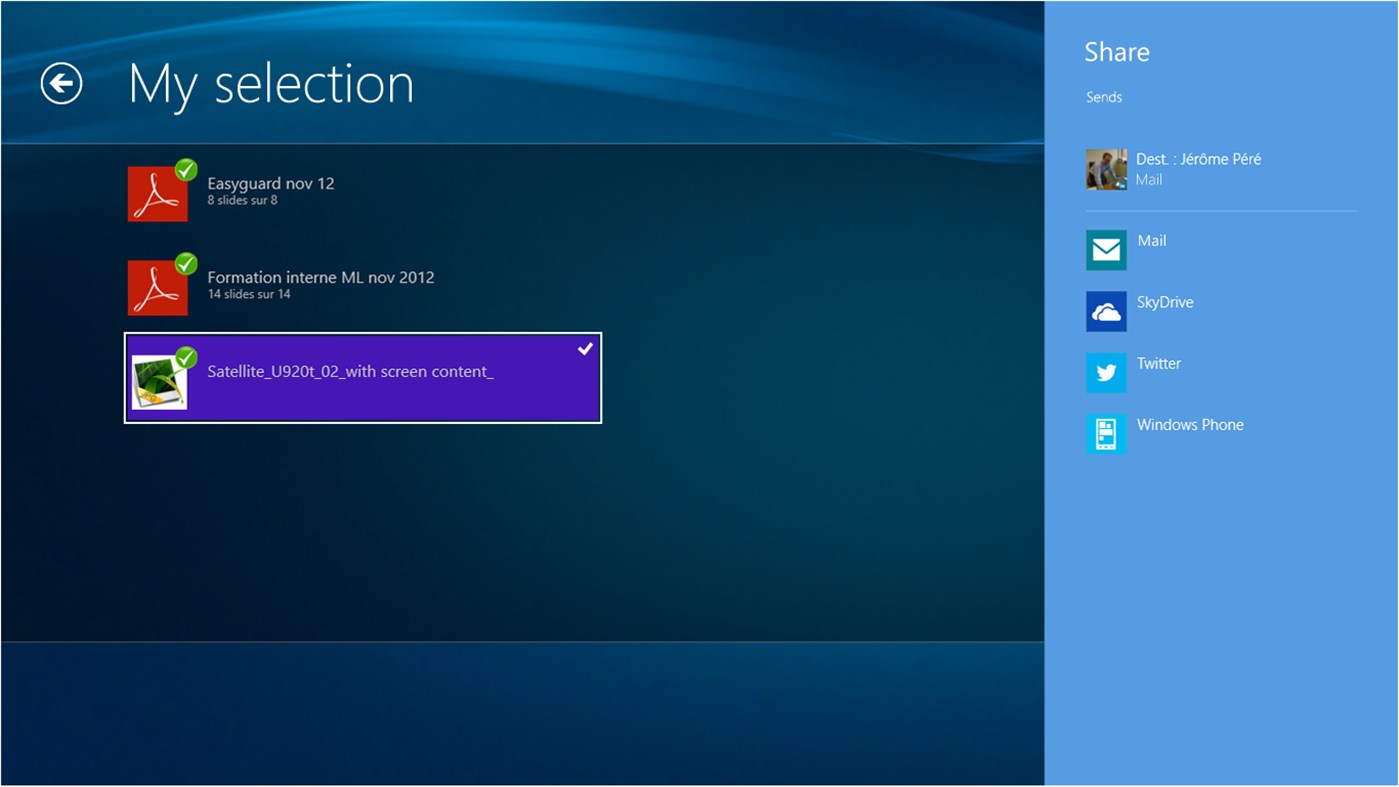This screenshot has height=787, width=1399.
Task: Click the Twitter bird icon
Action: [1106, 373]
